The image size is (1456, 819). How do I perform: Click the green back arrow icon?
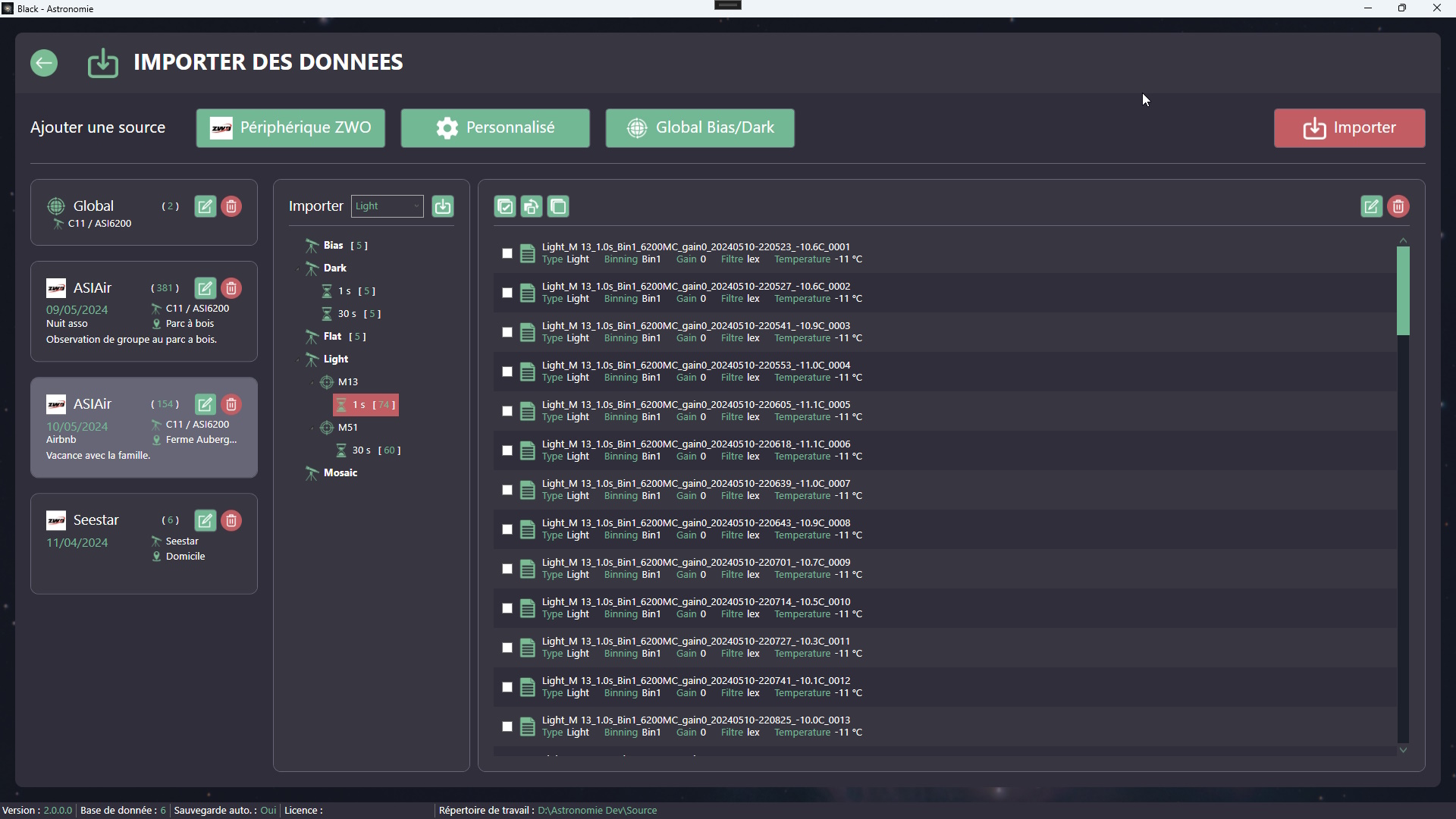click(44, 63)
